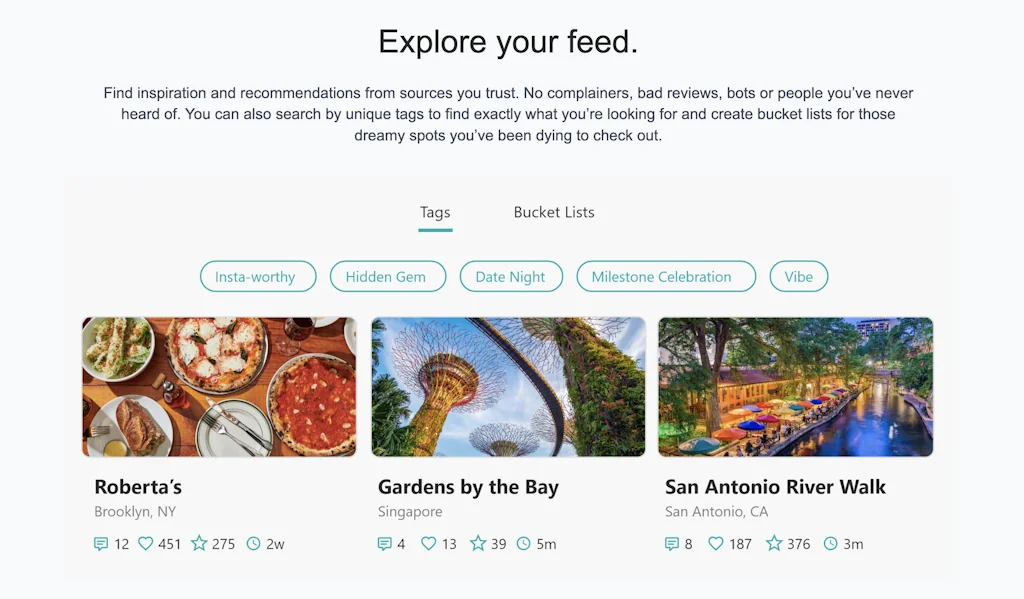Click clock icon on Roberta's card
Viewport: 1024px width, 599px height.
coord(254,544)
